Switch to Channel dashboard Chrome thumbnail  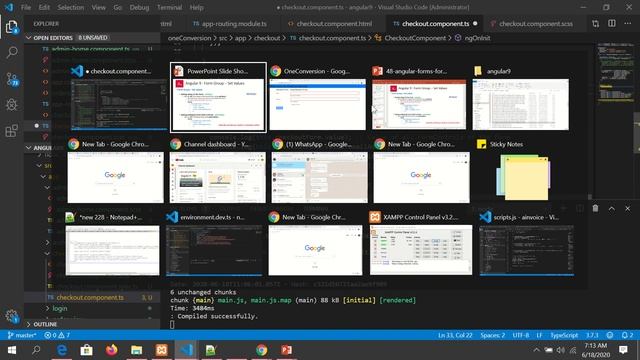coord(218,171)
